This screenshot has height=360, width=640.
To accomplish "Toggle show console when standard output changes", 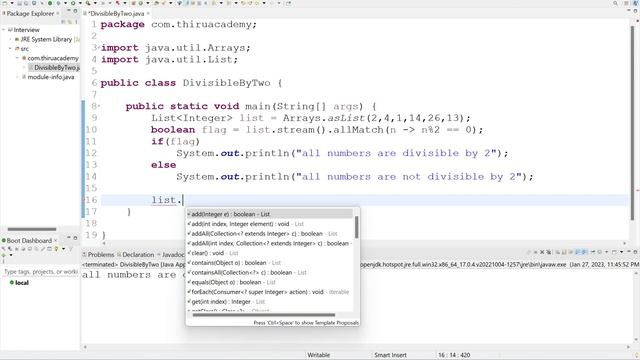I will pyautogui.click(x=578, y=252).
